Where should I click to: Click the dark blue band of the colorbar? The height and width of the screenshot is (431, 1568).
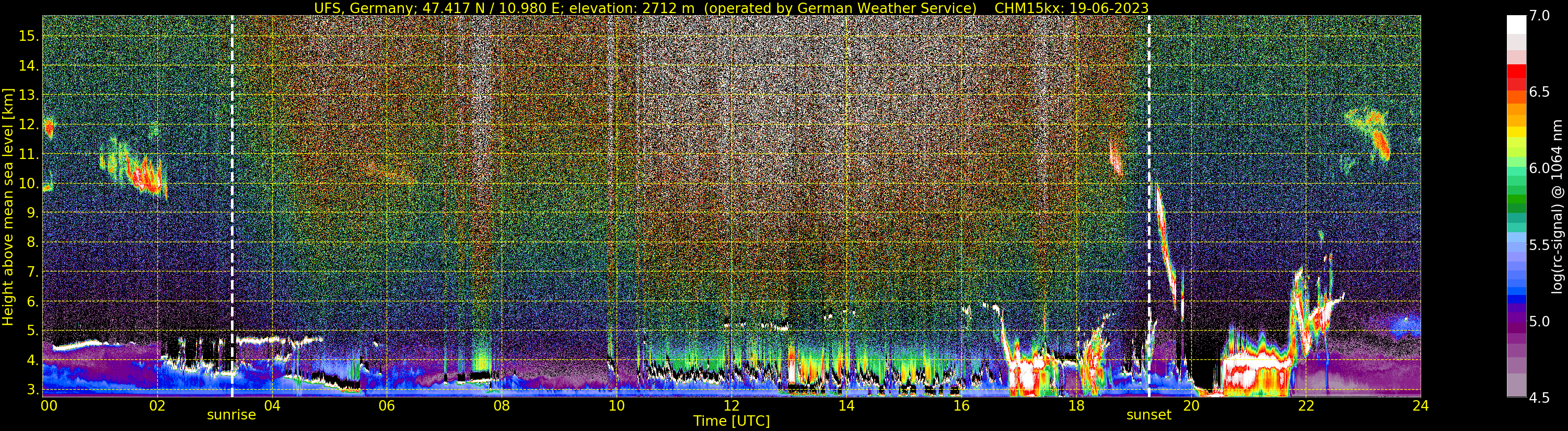[x=1516, y=299]
